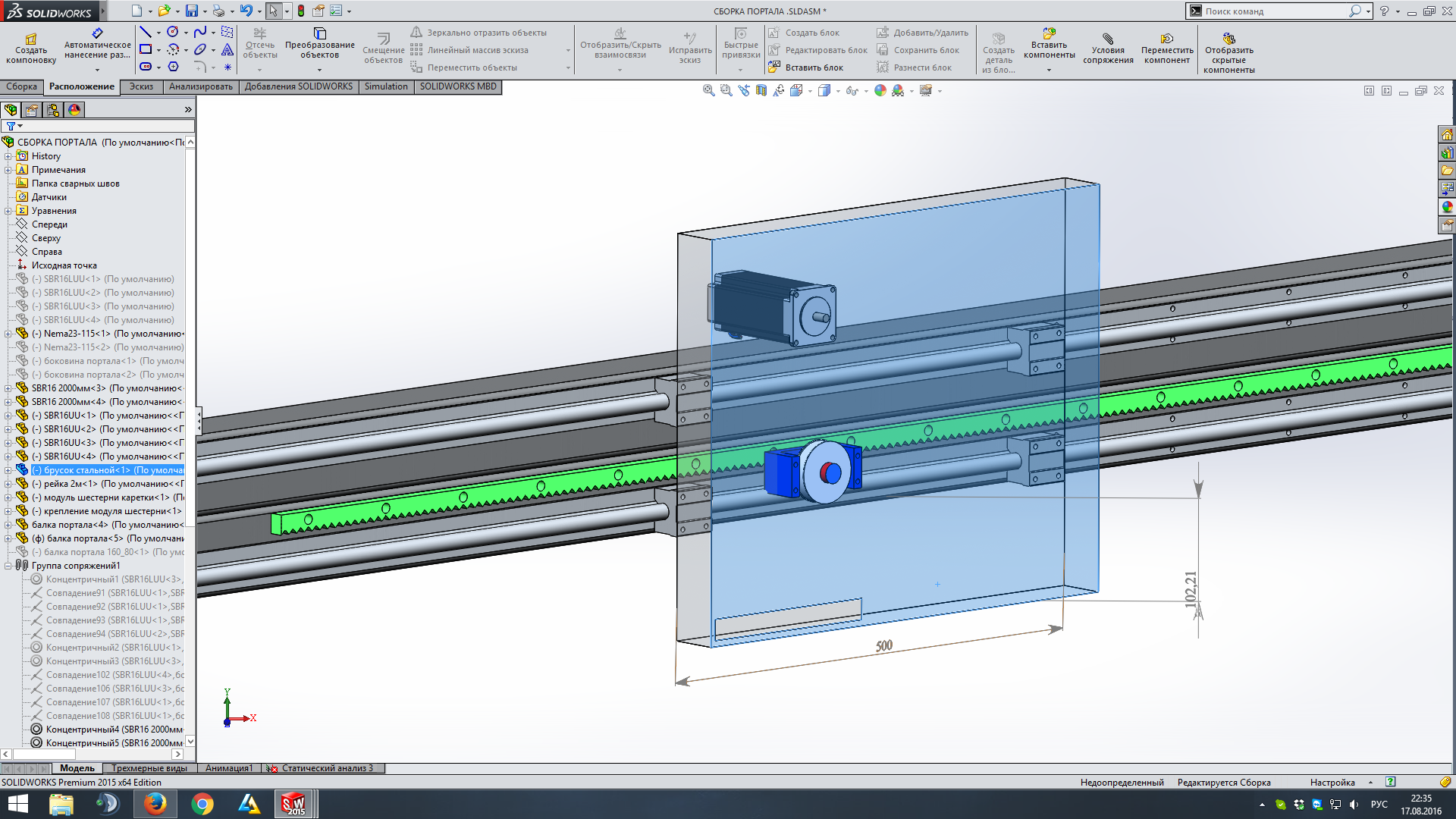The width and height of the screenshot is (1456, 819).
Task: Open Google Chrome from the taskbar
Action: point(202,804)
